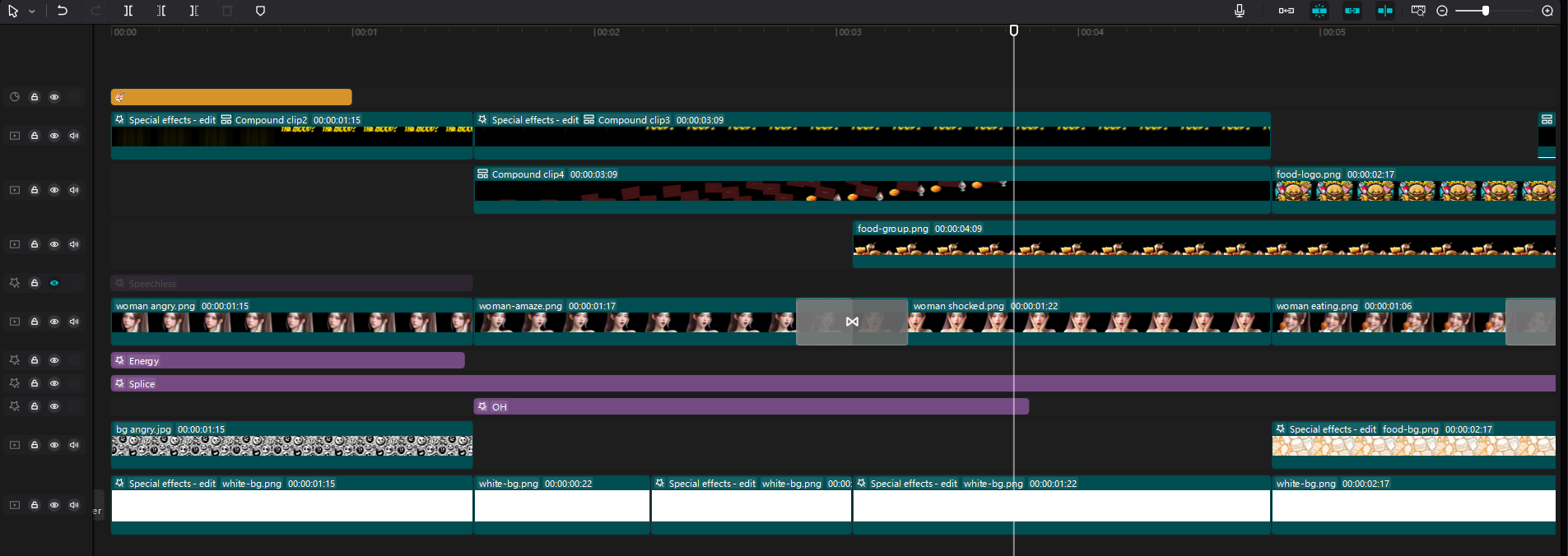Select the food-logo.png clip
1568x556 pixels.
pos(1414,190)
